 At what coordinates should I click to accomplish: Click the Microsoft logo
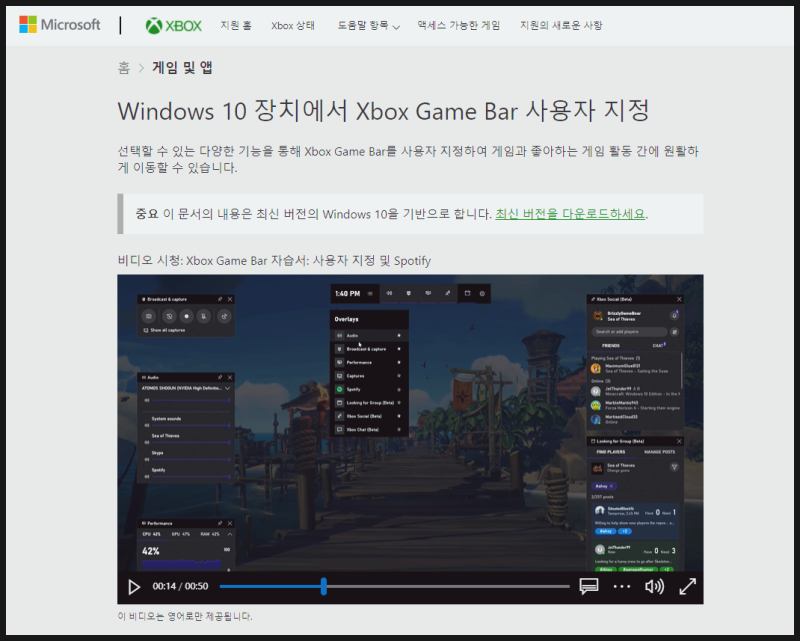60,24
